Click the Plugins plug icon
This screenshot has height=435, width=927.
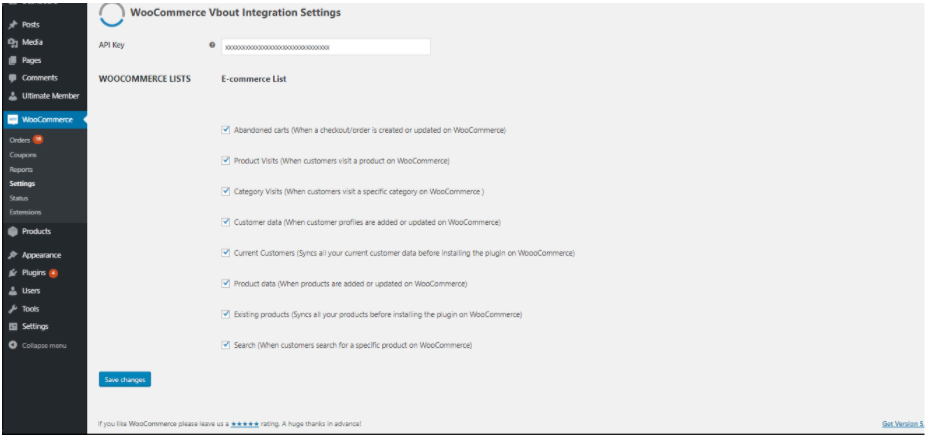(13, 273)
